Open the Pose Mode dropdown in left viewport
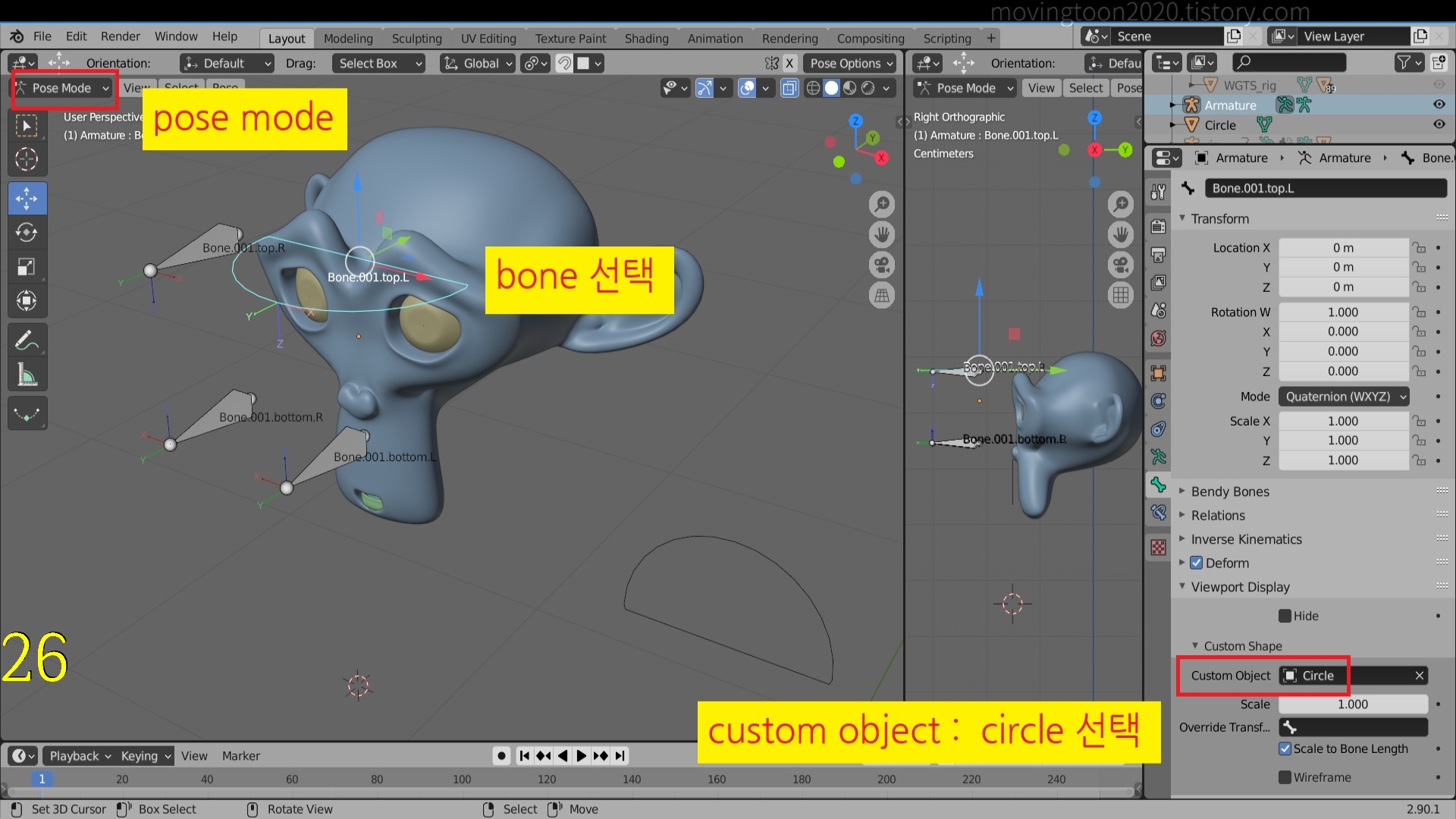The image size is (1456, 819). point(64,88)
